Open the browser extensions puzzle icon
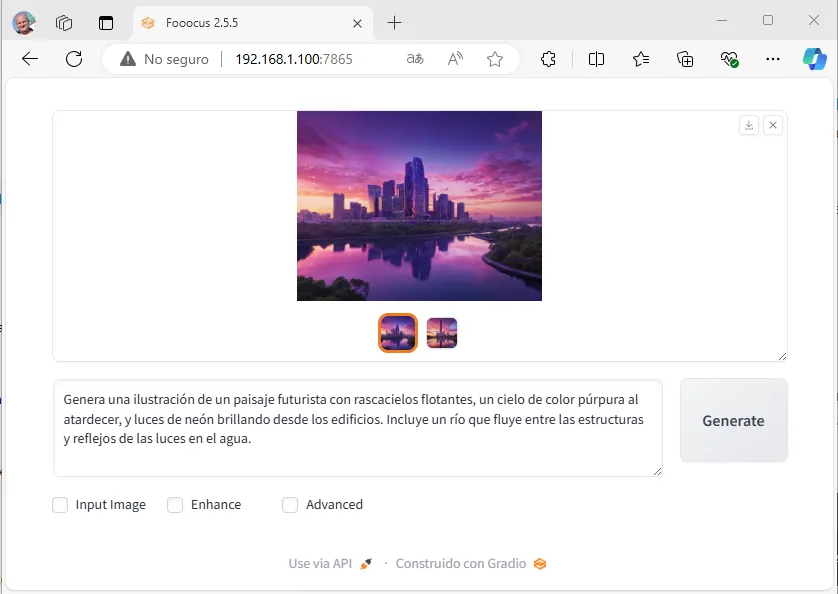 tap(548, 59)
